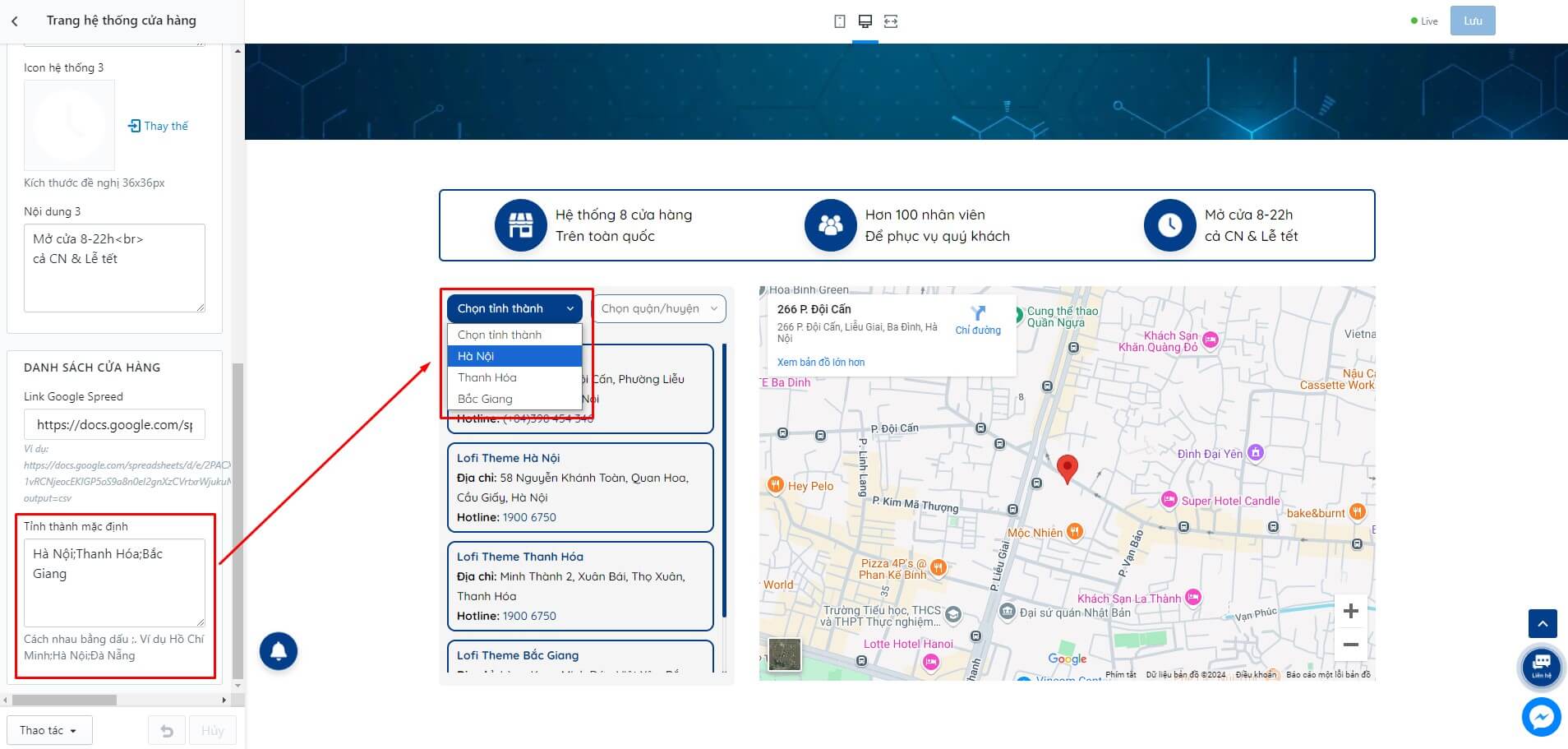Screen dimensions: 1568x749
Task: Click the Điều khoản map terms link
Action: (1256, 675)
